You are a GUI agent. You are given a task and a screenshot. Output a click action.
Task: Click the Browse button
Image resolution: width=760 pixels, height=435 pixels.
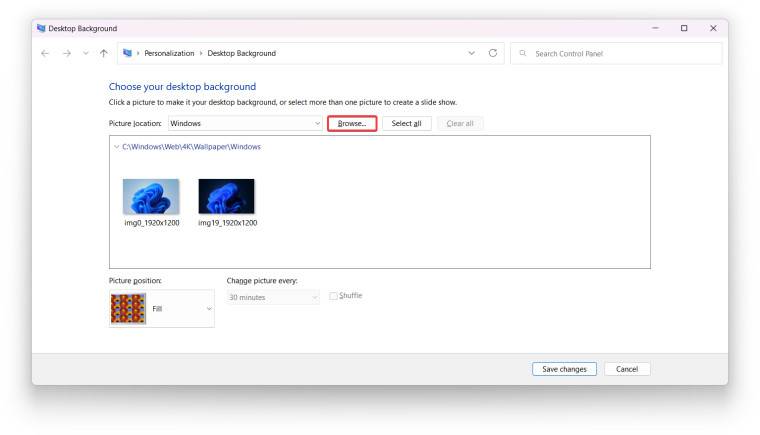[352, 123]
